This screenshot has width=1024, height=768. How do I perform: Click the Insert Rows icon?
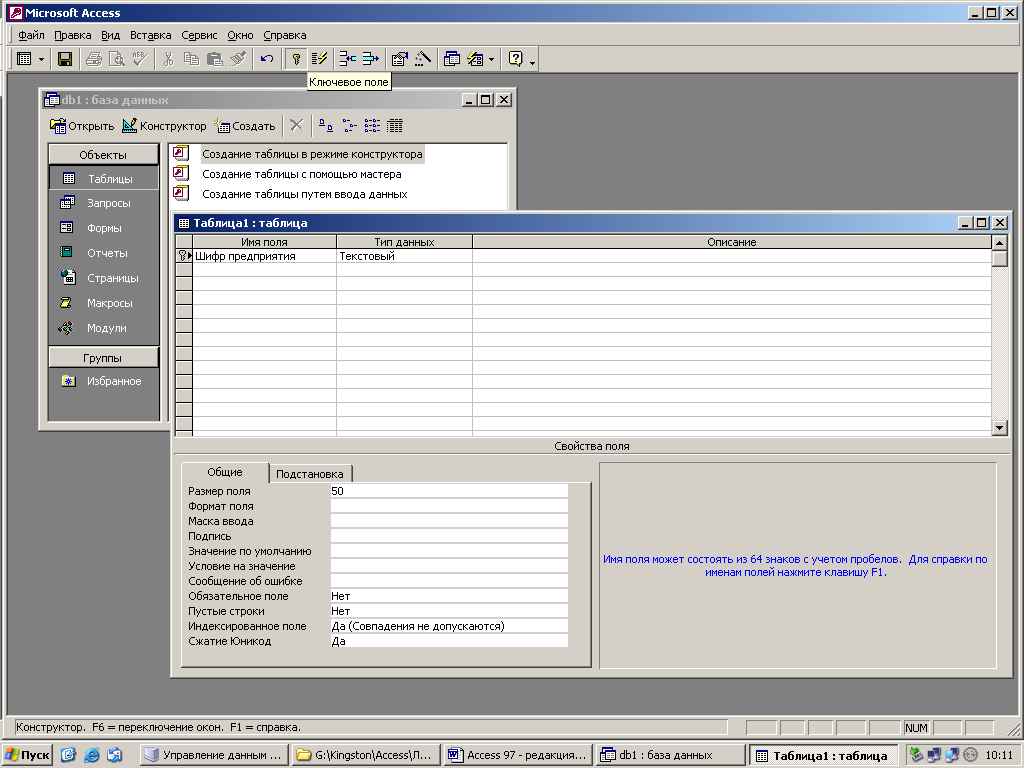(x=347, y=59)
